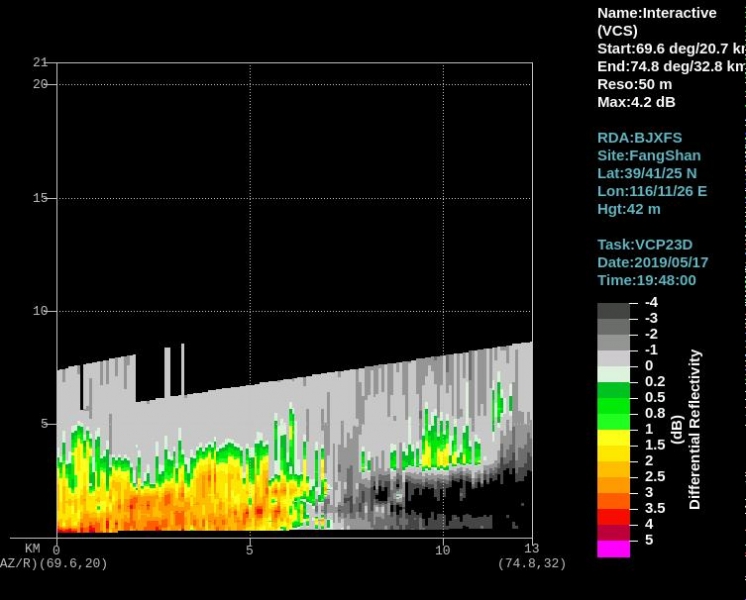
Task: Select the dark gray -4 legend swatch
Action: 614,311
